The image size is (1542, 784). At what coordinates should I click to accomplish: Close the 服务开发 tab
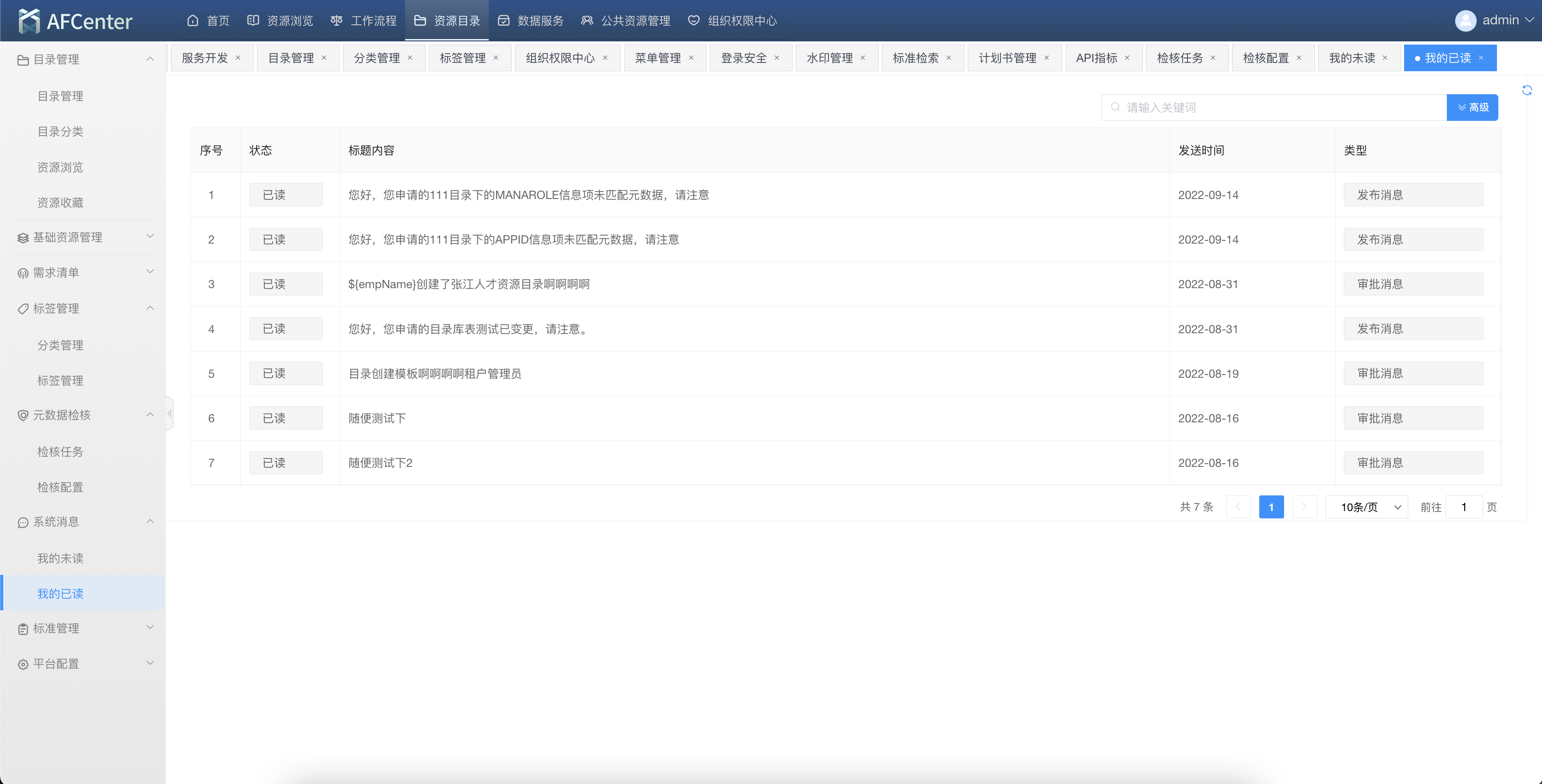(238, 58)
